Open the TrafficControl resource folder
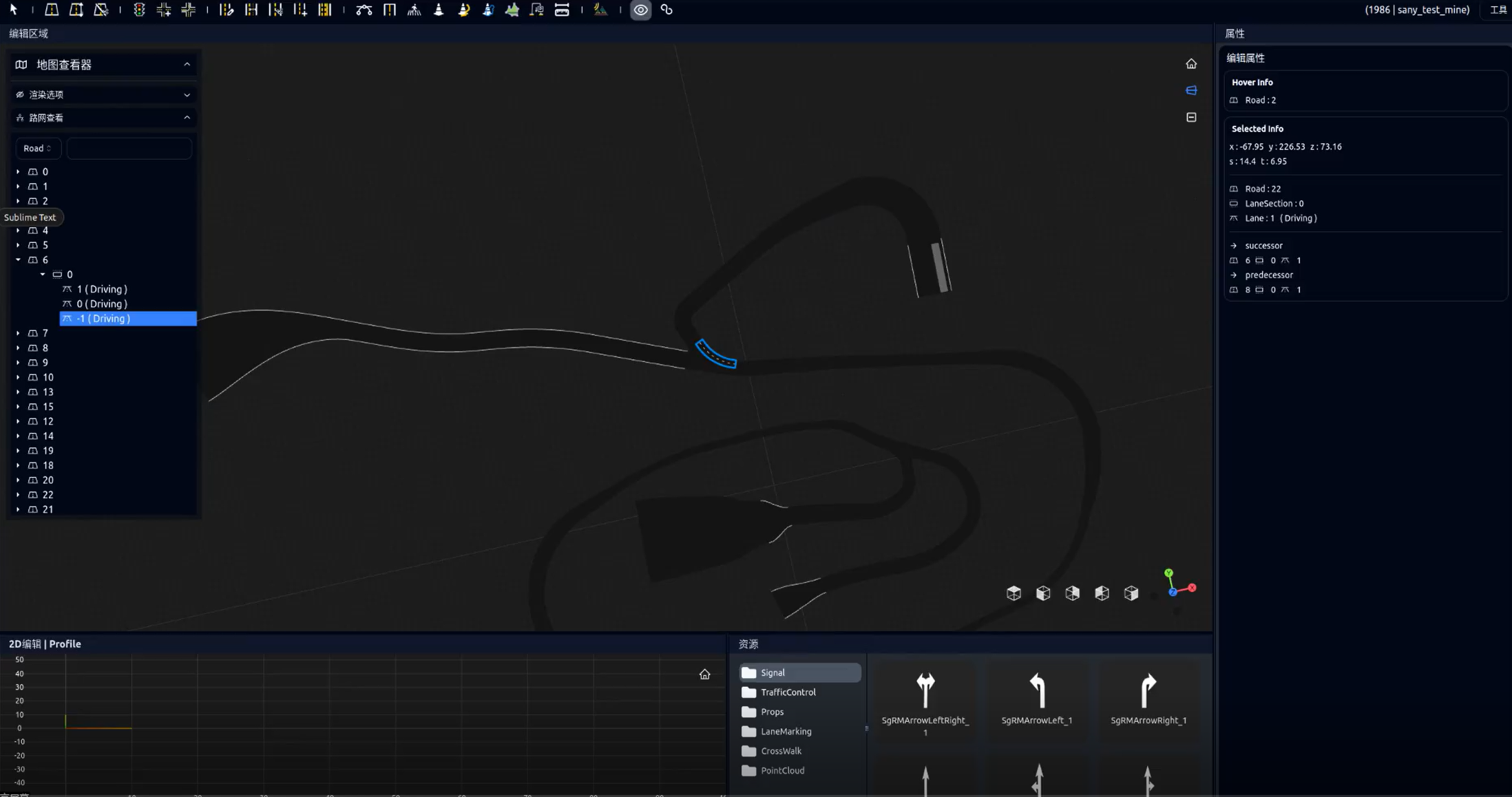 click(800, 692)
